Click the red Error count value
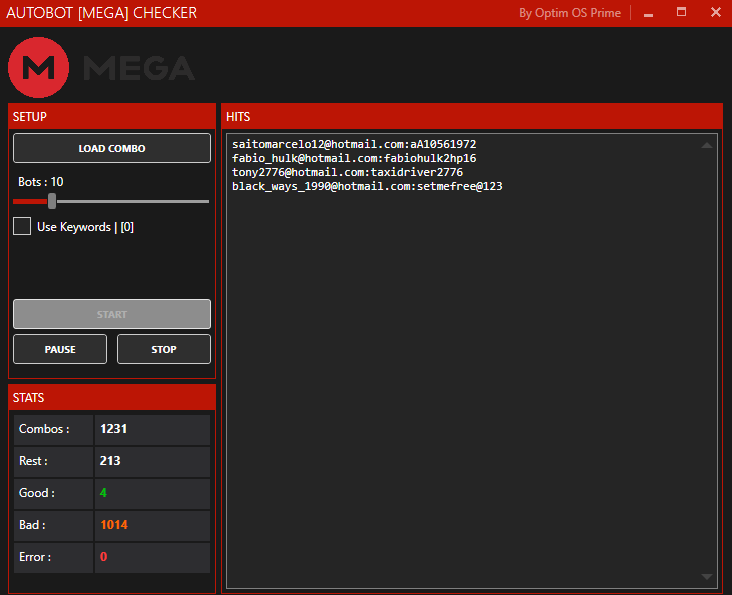The width and height of the screenshot is (732, 595). click(x=103, y=557)
